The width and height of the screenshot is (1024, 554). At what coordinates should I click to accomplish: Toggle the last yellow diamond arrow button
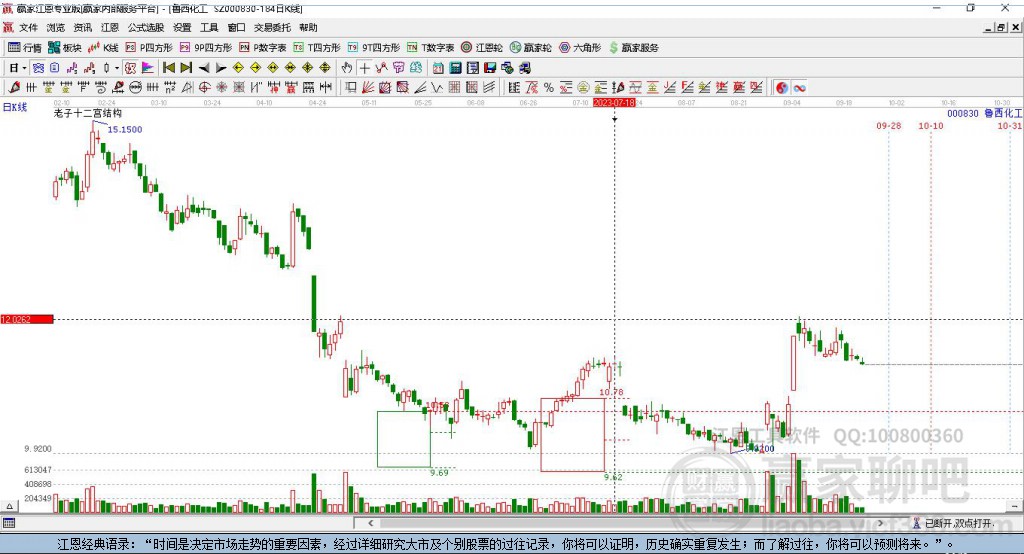point(325,68)
